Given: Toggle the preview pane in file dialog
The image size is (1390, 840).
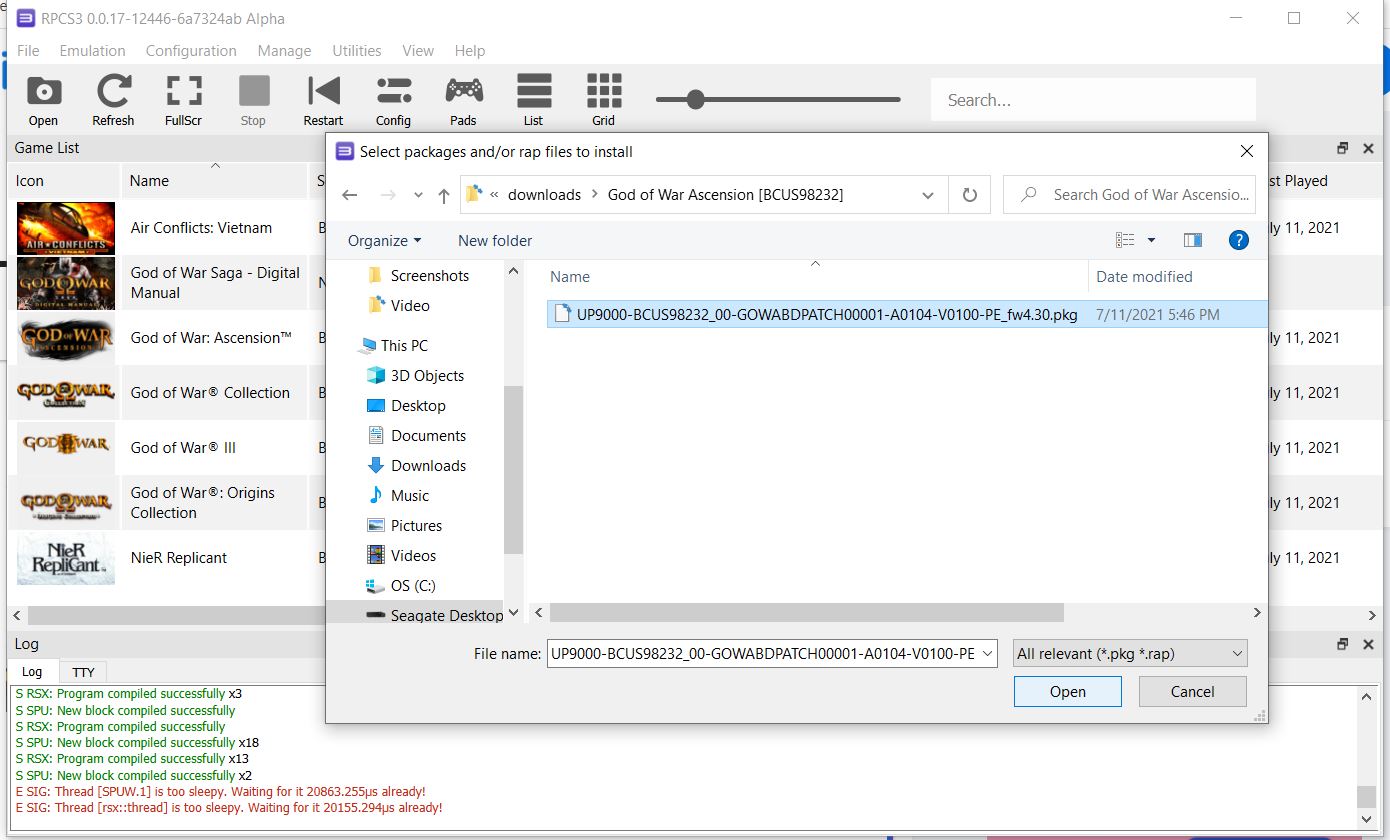Looking at the screenshot, I should point(1192,240).
